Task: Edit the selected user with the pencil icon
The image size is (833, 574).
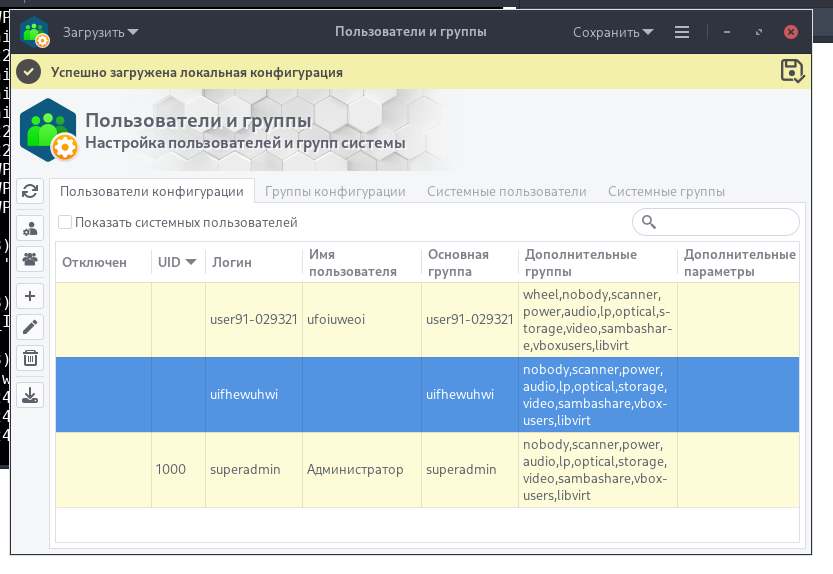Action: 31,327
